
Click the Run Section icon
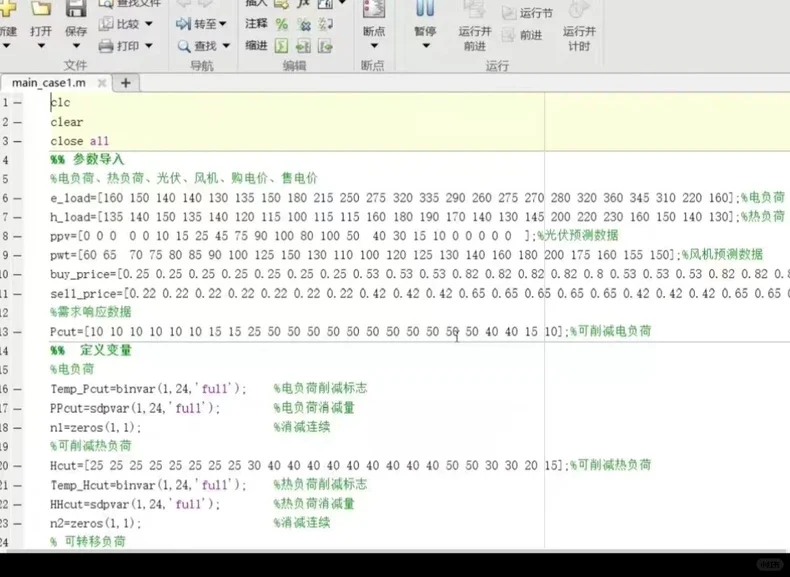pyautogui.click(x=509, y=13)
